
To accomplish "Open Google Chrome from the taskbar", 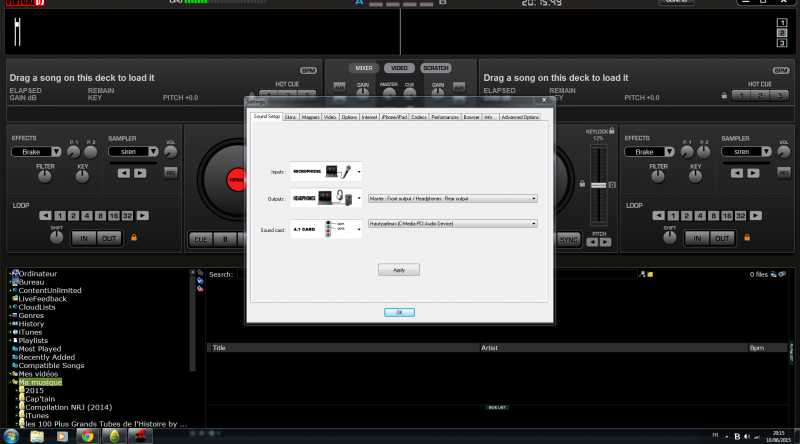I will pyautogui.click(x=87, y=436).
